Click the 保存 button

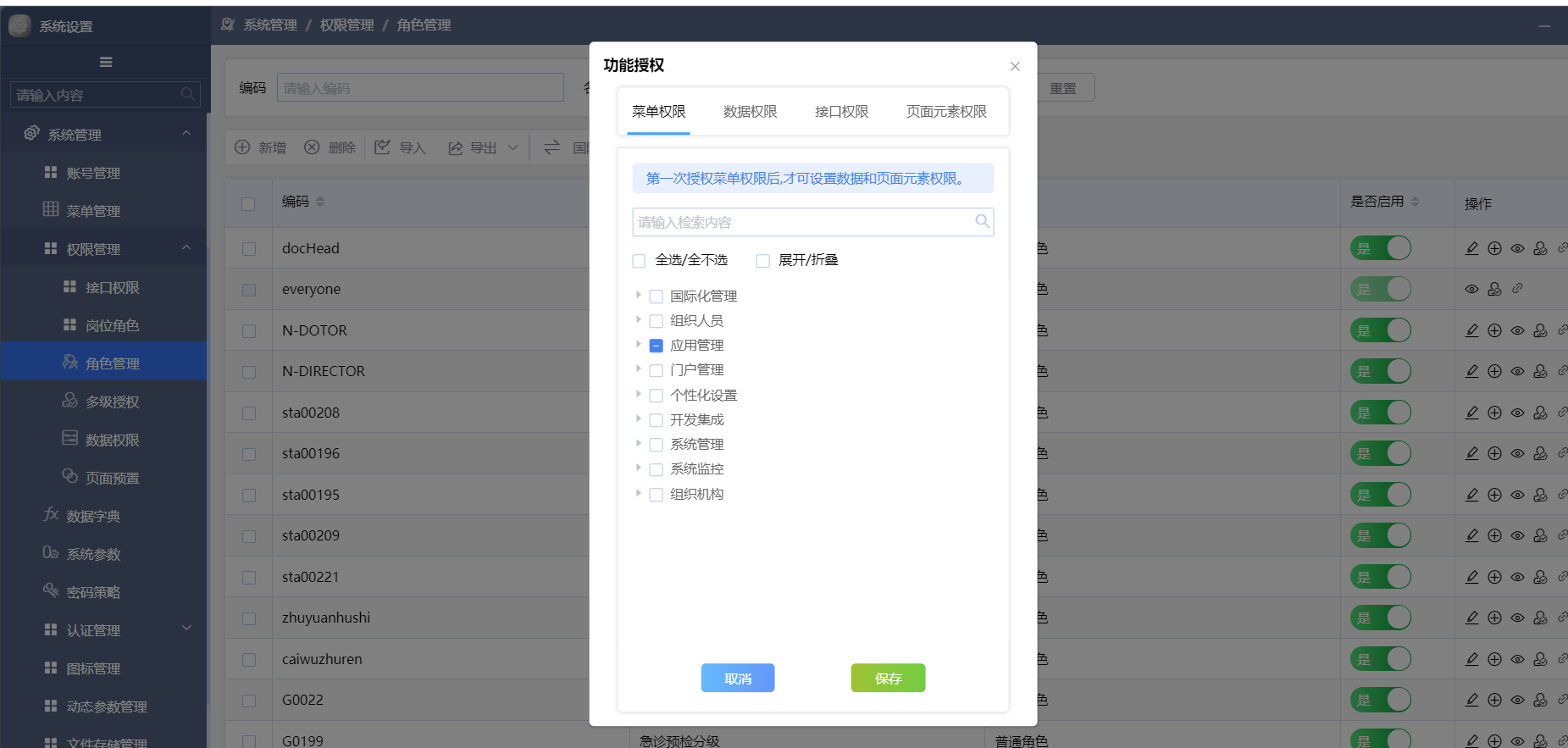[889, 679]
